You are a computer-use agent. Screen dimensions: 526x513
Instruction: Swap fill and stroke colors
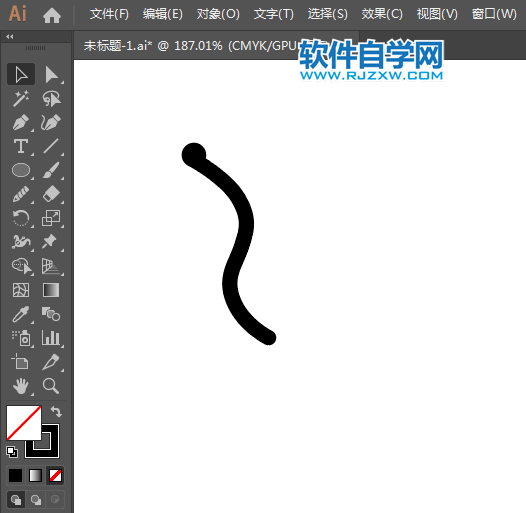56,412
